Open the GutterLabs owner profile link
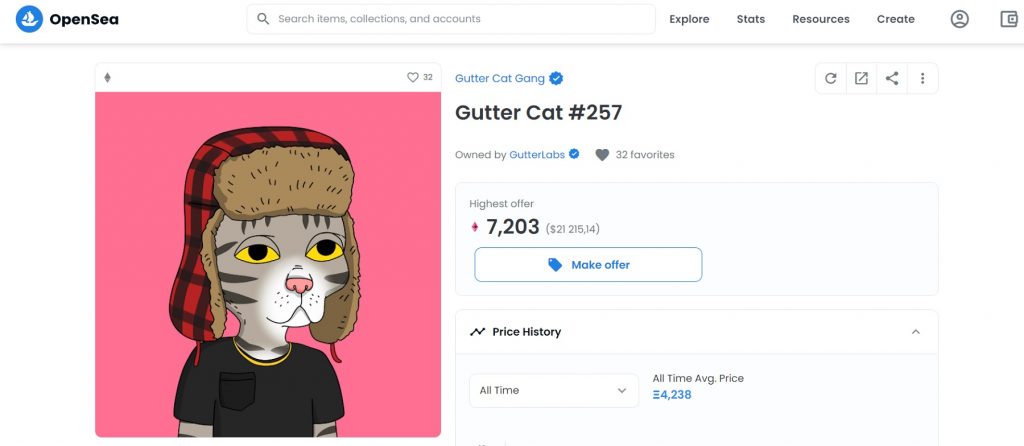 click(x=537, y=155)
